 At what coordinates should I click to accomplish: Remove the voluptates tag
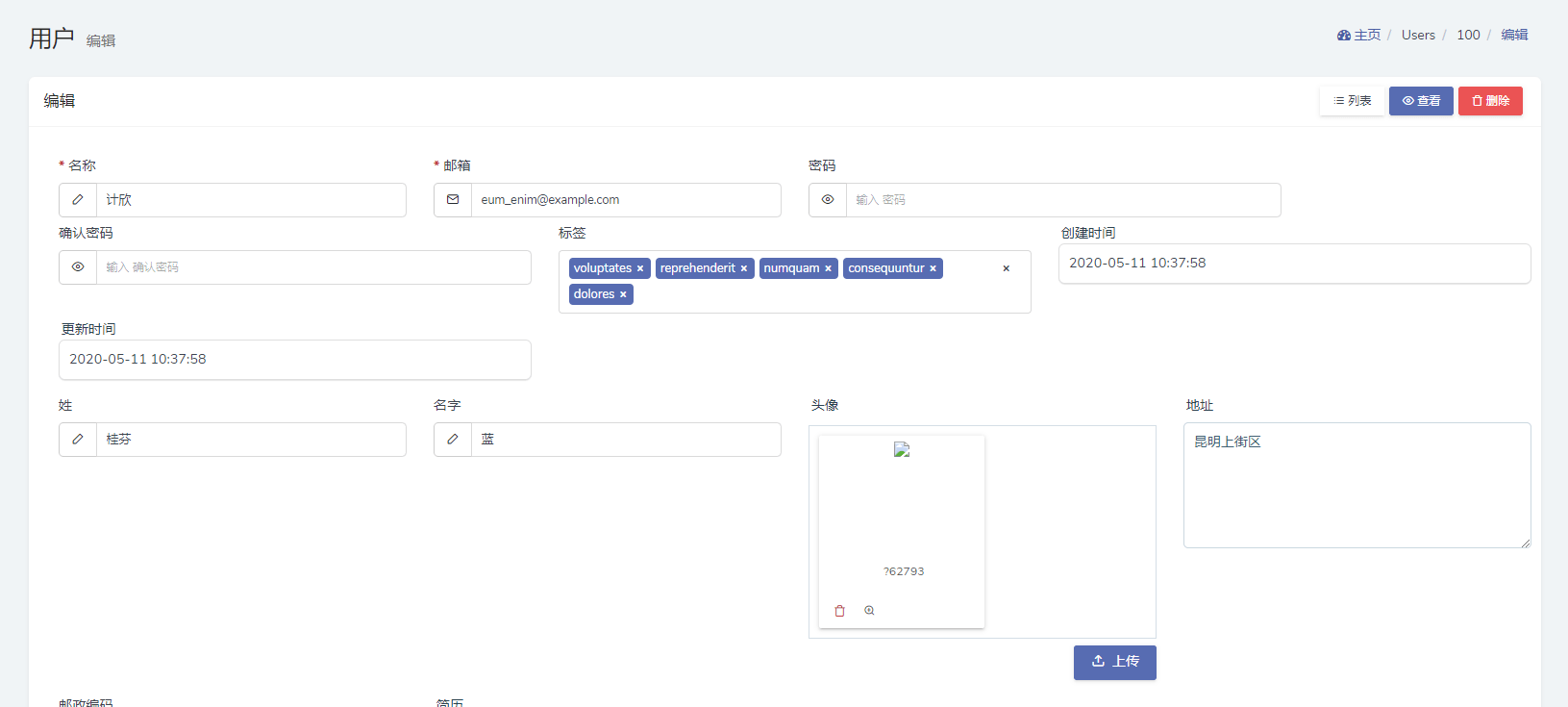coord(640,269)
